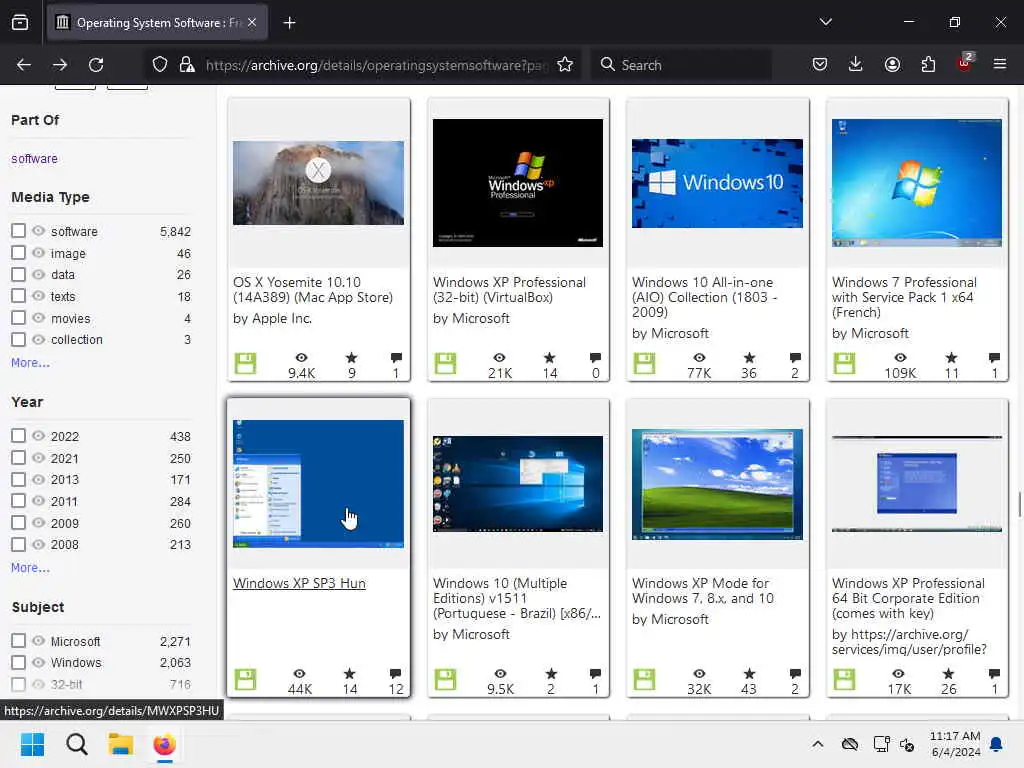Open Windows XP Bliss wallpaper thumbnail
Image resolution: width=1024 pixels, height=768 pixels.
tap(717, 484)
